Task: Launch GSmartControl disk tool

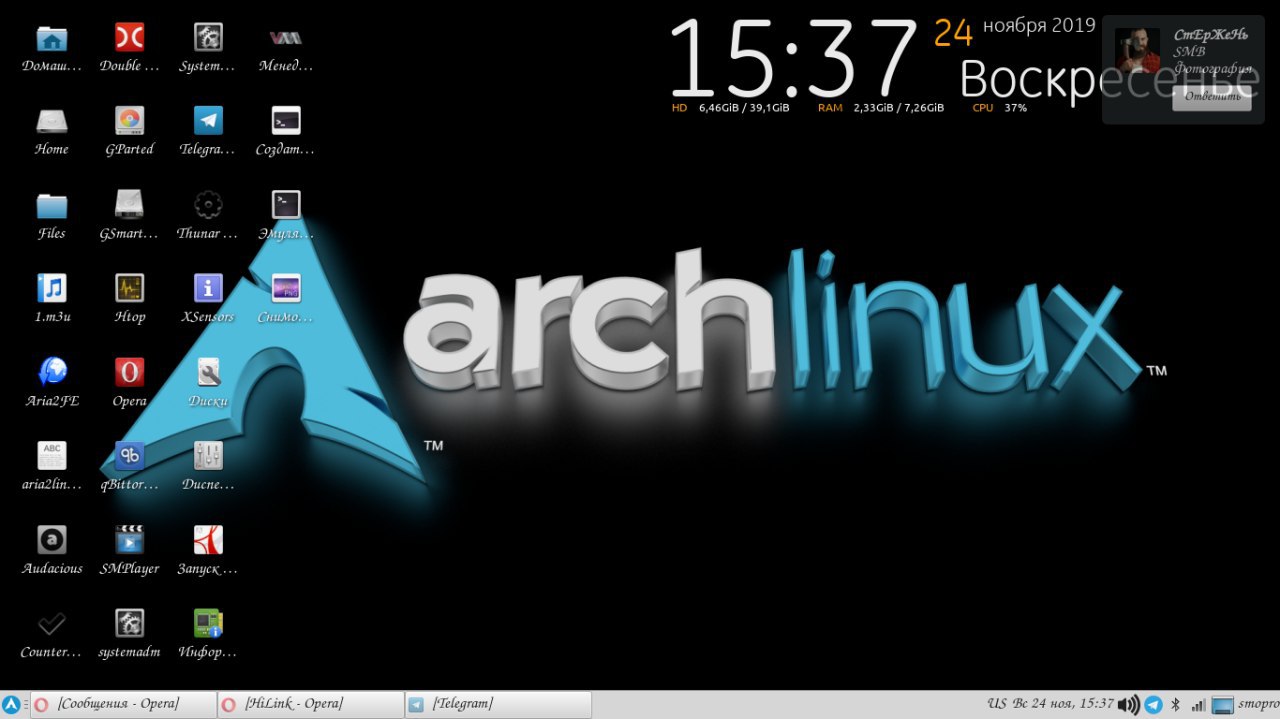Action: (x=129, y=205)
